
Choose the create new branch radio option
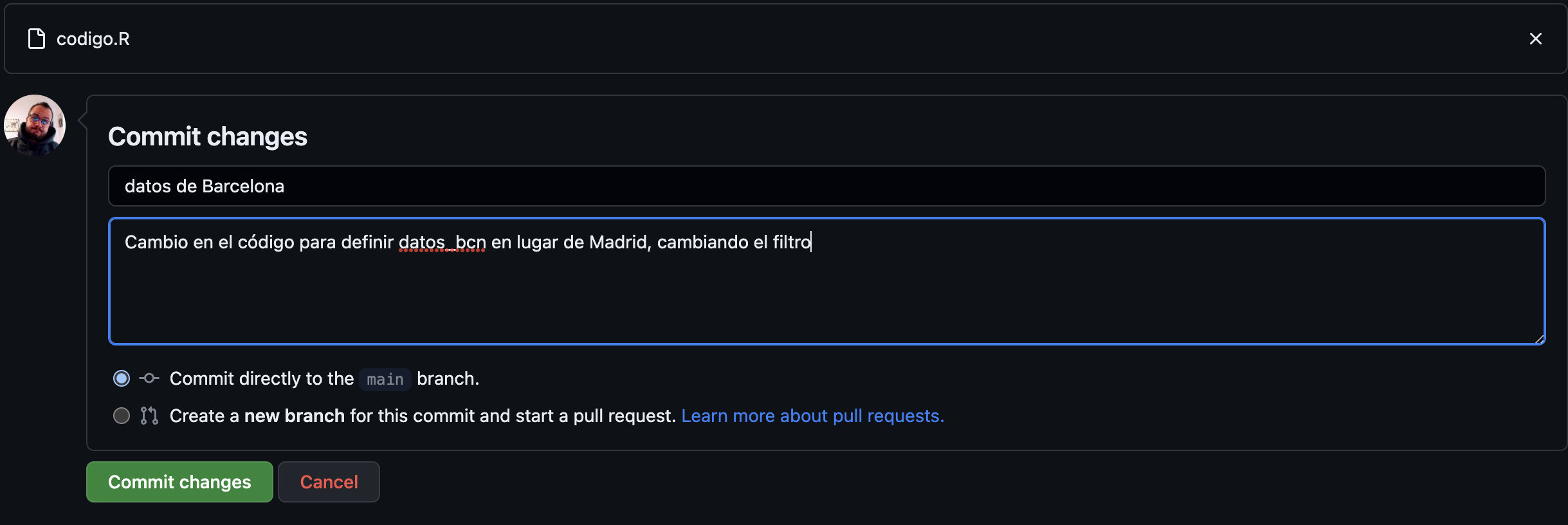tap(122, 416)
